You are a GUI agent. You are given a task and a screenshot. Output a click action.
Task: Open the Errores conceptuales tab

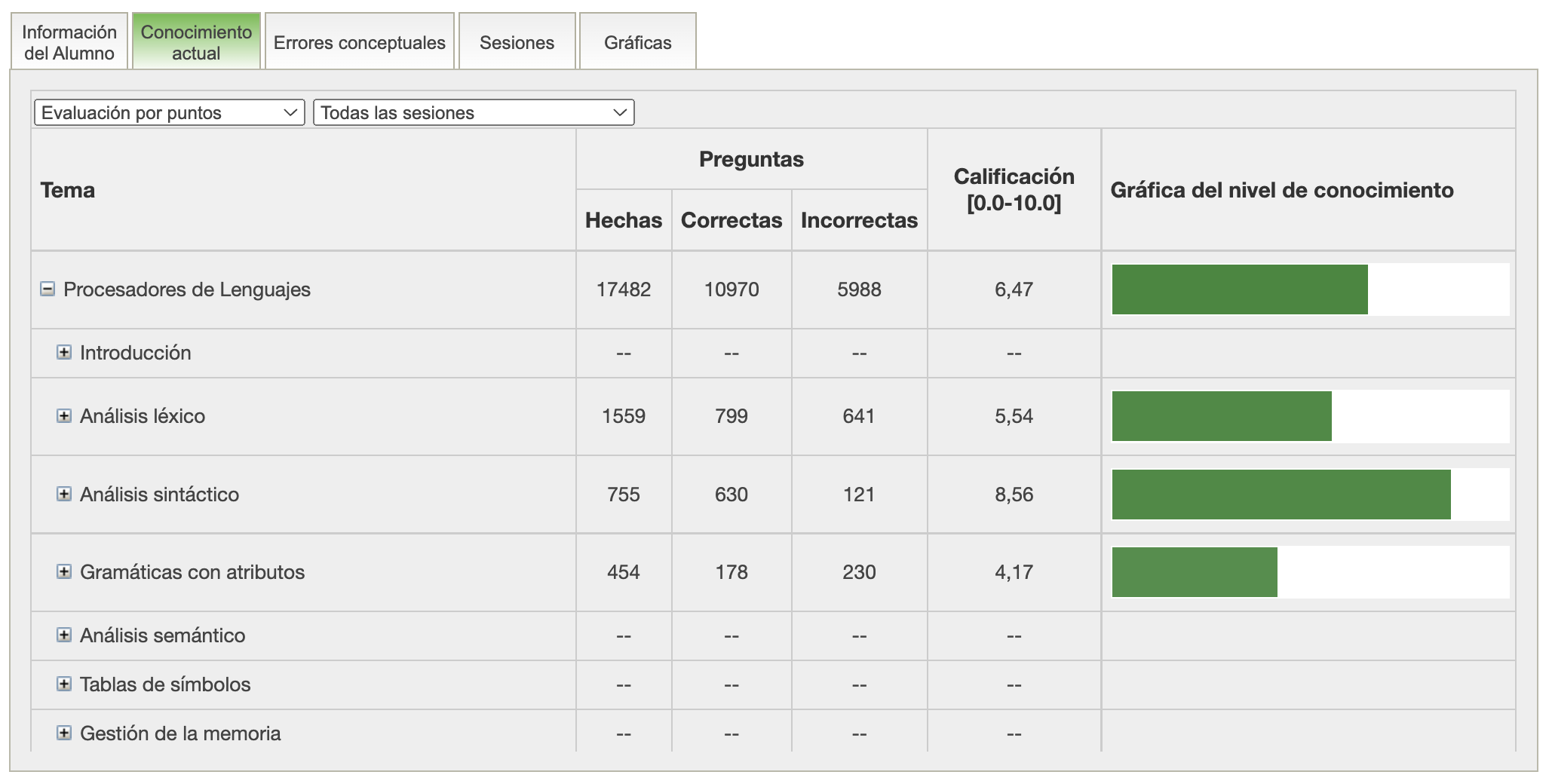359,42
